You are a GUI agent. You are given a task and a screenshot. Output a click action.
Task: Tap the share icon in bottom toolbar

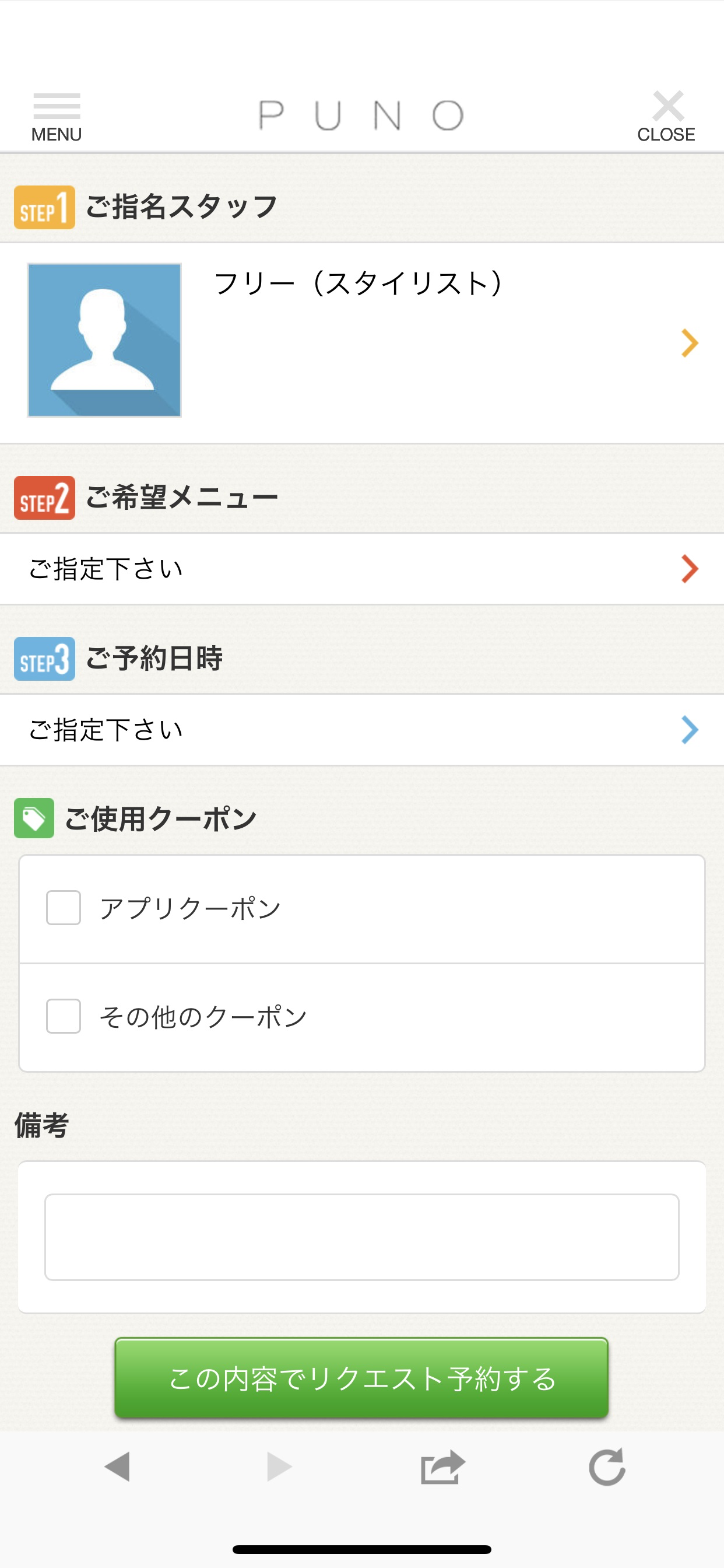pyautogui.click(x=442, y=1467)
